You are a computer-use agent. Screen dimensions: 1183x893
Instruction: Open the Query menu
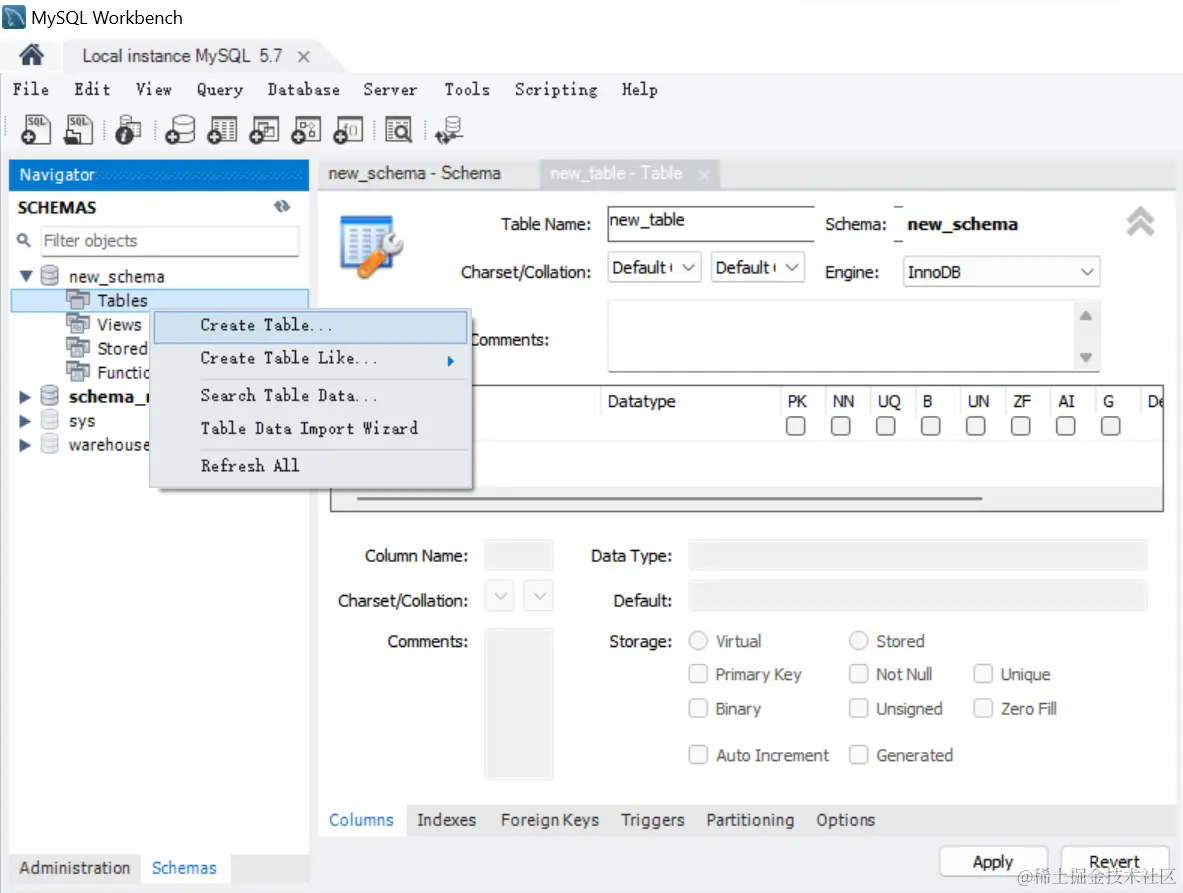tap(220, 90)
